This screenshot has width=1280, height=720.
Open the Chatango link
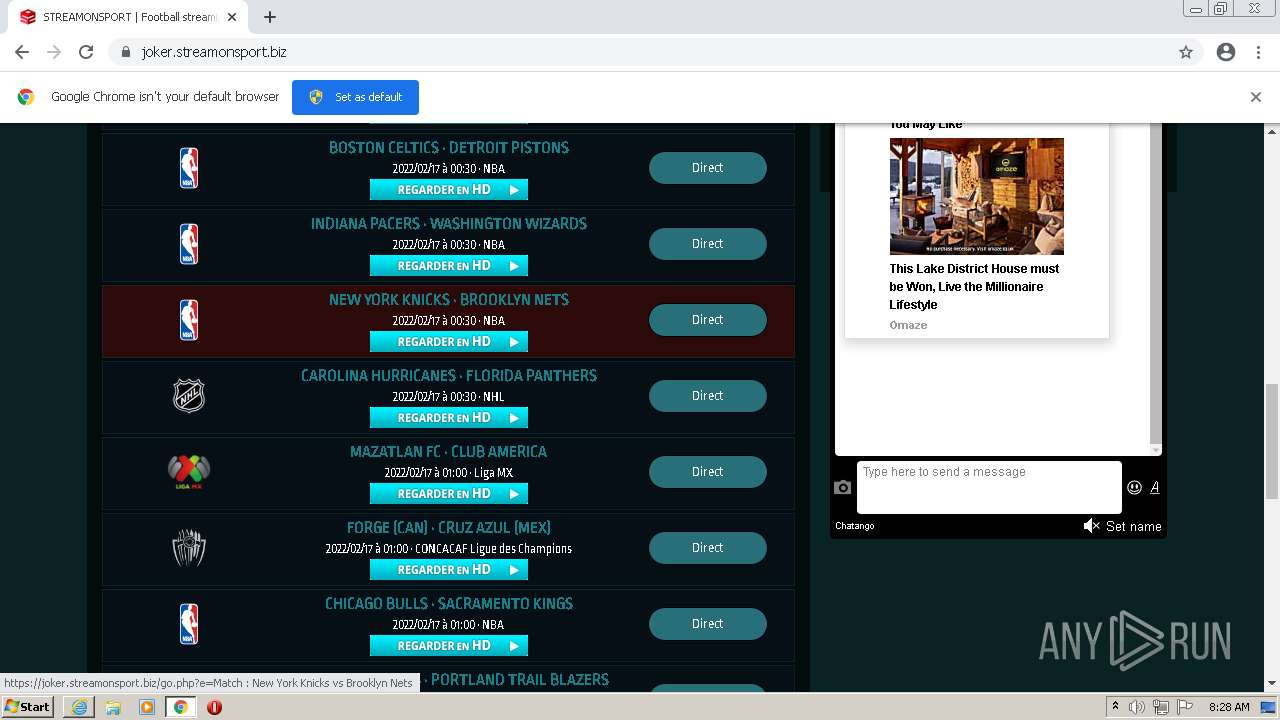coord(855,526)
